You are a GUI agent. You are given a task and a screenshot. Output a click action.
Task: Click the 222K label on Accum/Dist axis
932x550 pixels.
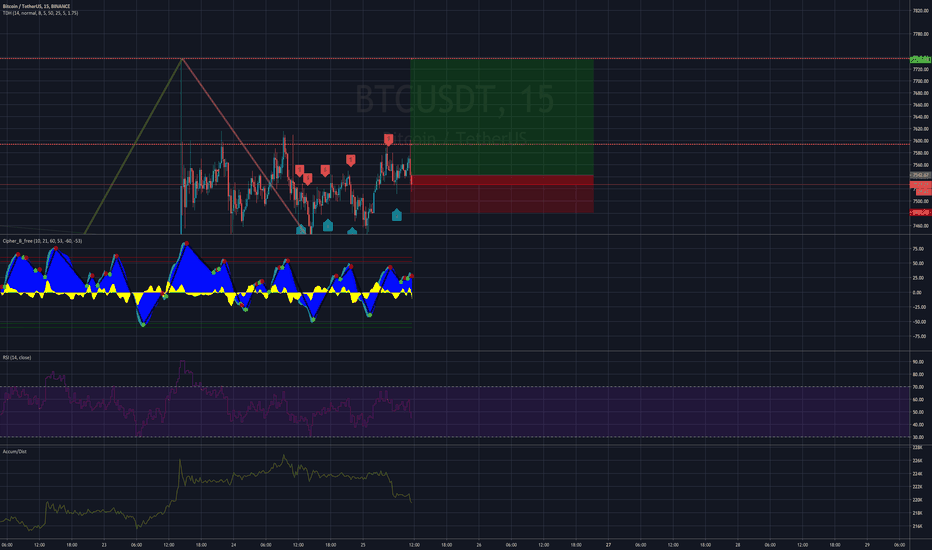(917, 487)
